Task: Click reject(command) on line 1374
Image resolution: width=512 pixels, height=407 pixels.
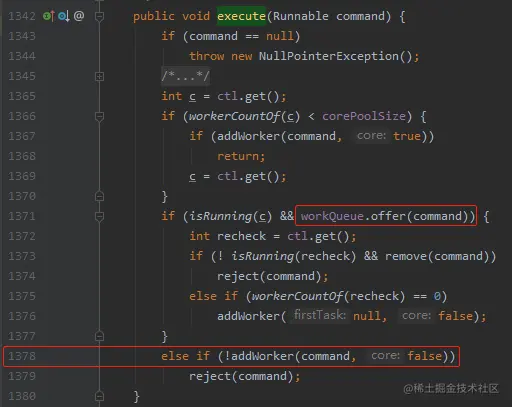Action: tap(269, 276)
